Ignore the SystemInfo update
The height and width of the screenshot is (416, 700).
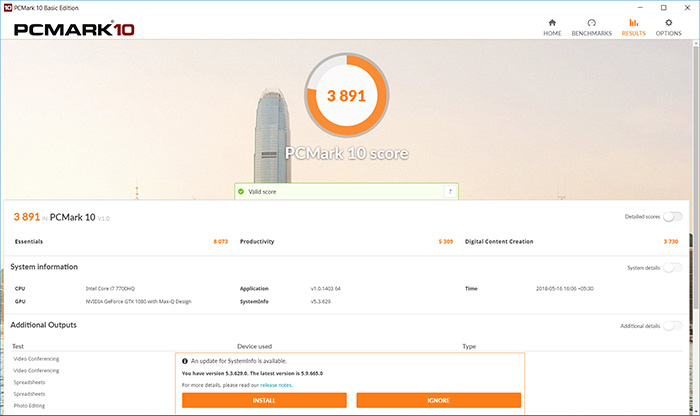point(438,400)
